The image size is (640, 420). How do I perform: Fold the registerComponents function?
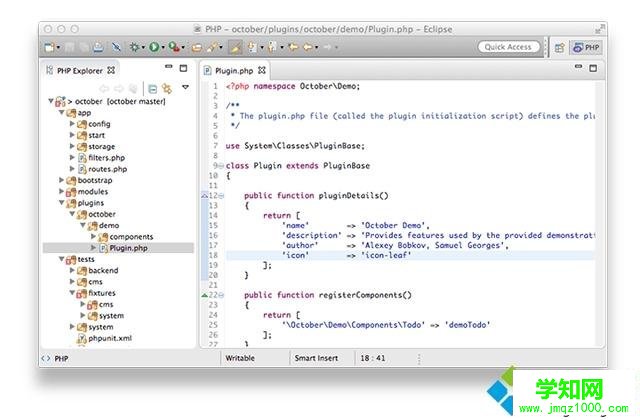[221, 295]
